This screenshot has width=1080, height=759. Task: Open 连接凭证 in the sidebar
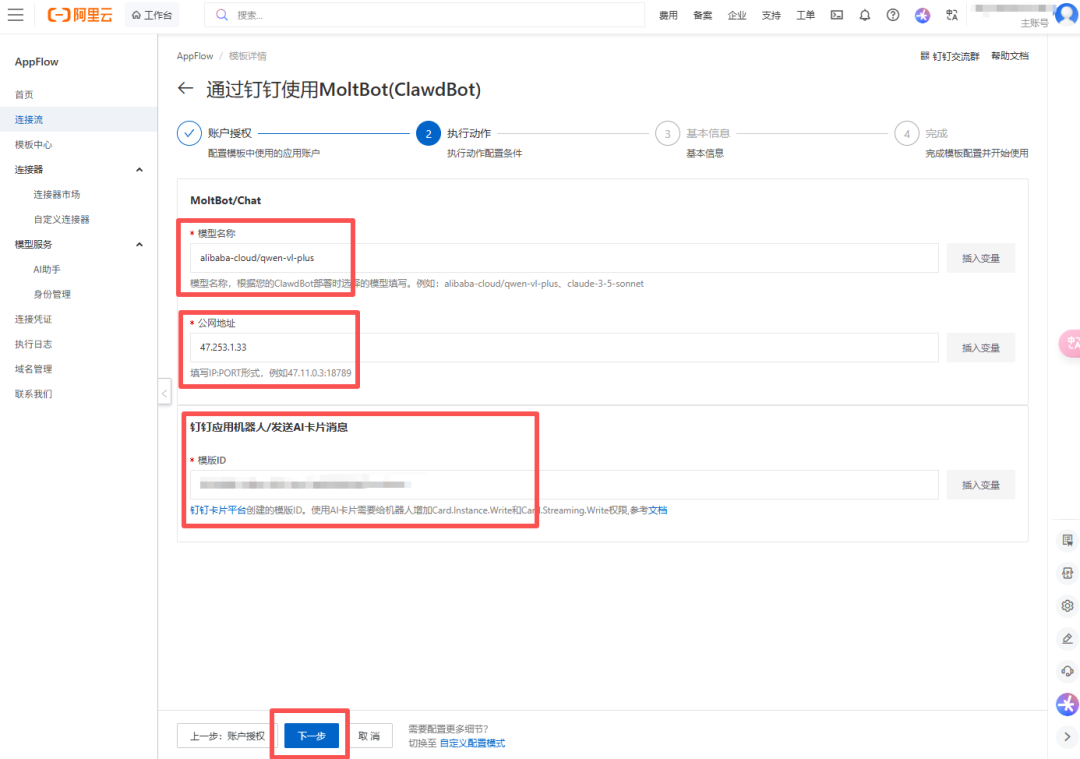coord(33,319)
